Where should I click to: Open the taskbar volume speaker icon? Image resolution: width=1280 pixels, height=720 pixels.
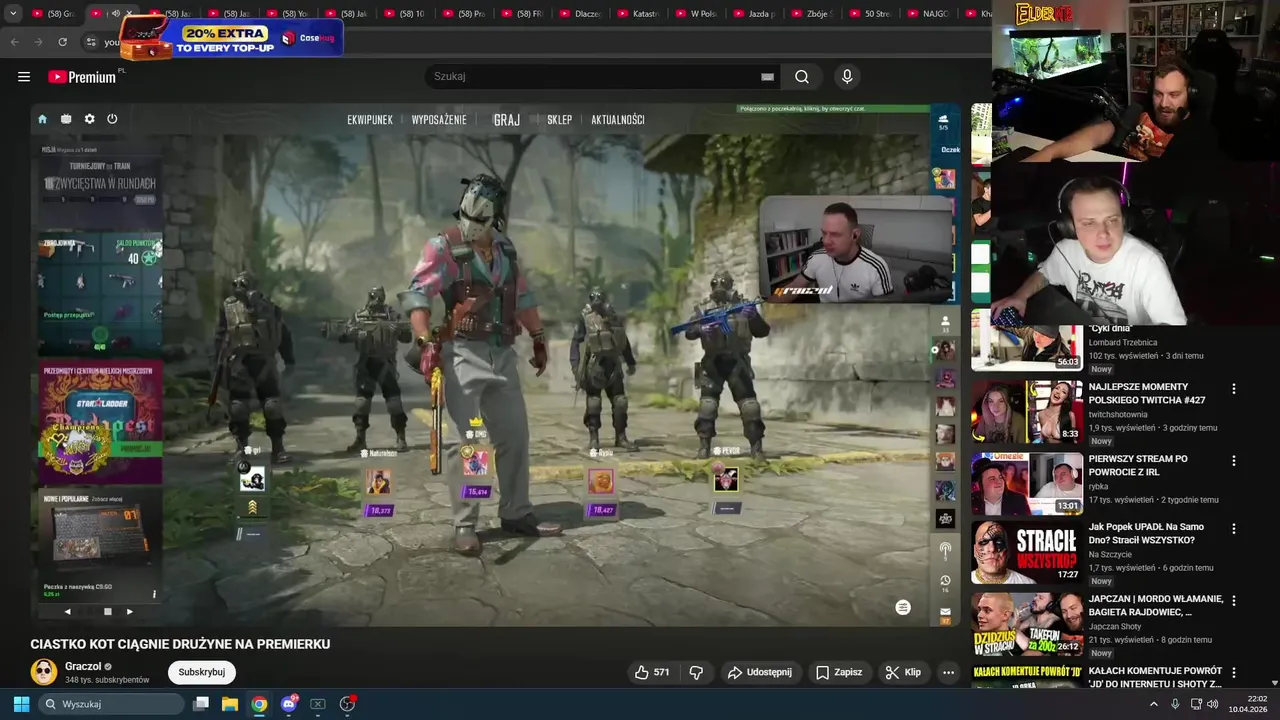(1212, 704)
